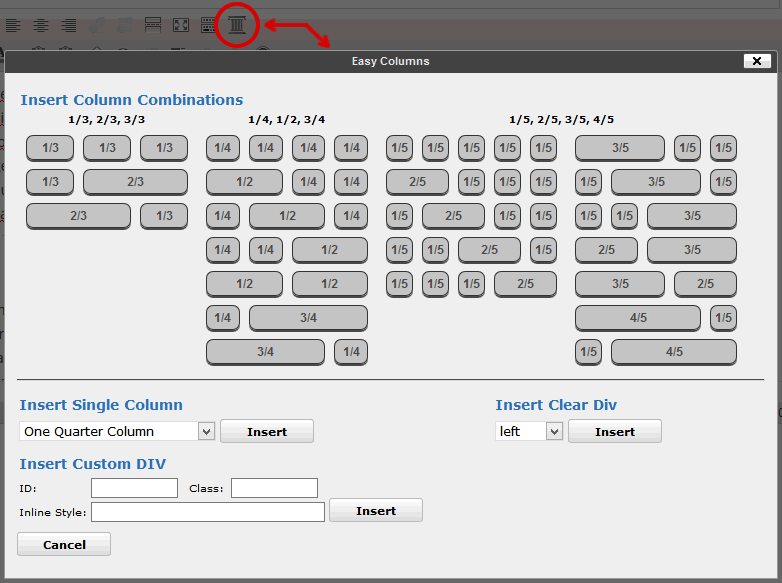782x583 pixels.
Task: Click the Insert More Tag toolbar icon
Action: (153, 25)
